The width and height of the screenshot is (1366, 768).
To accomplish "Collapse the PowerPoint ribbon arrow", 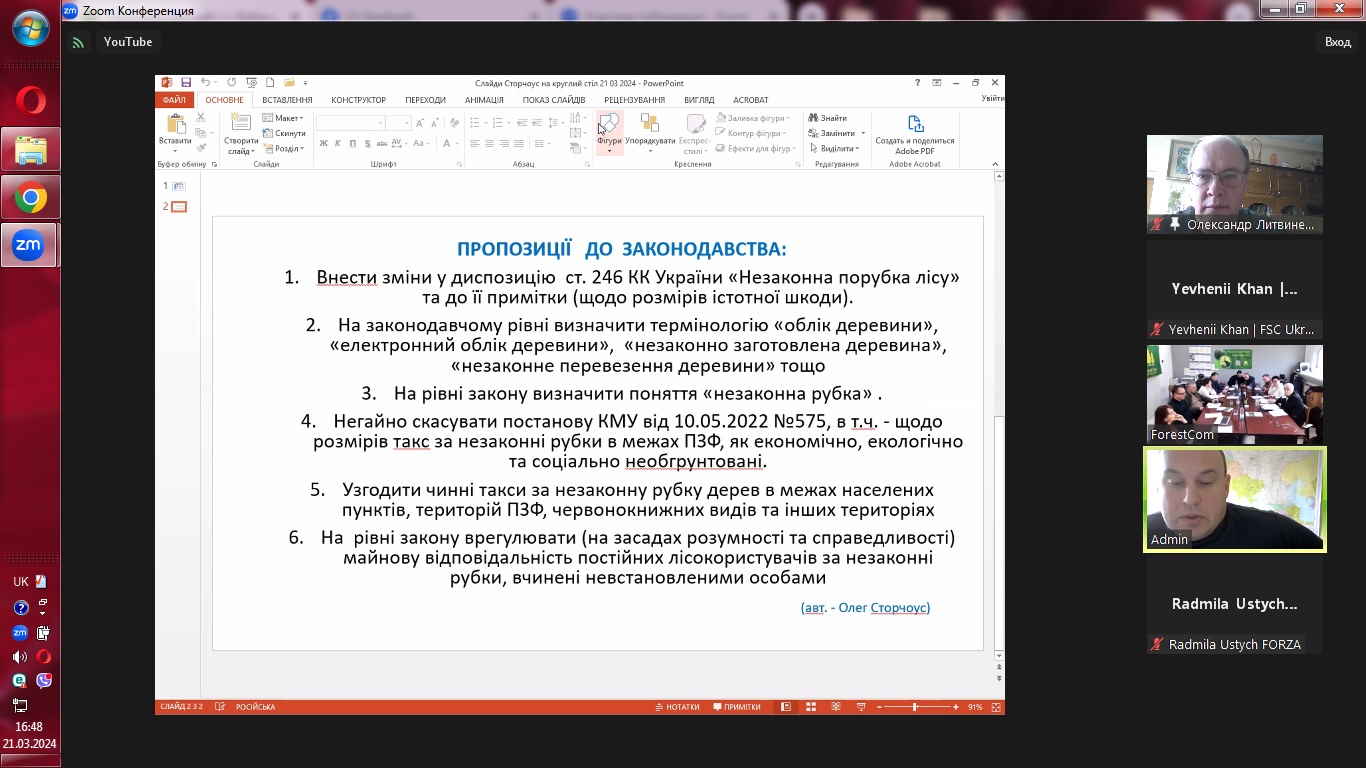I will pos(995,164).
